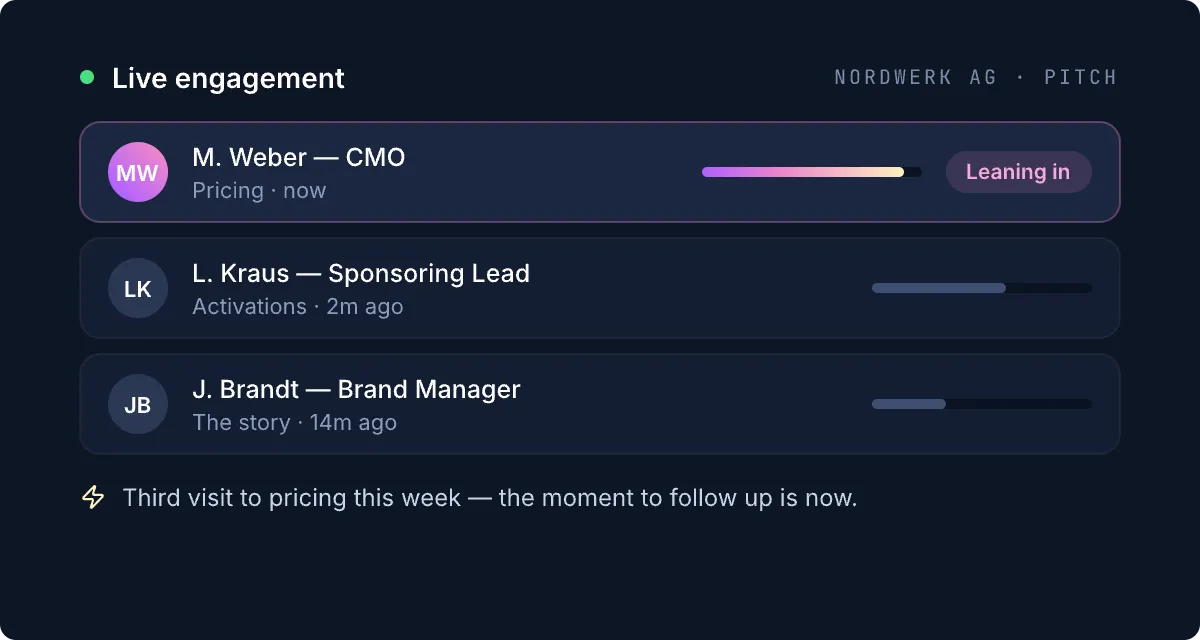1200x640 pixels.
Task: Open the M. Weber — CMO row
Action: (x=600, y=172)
